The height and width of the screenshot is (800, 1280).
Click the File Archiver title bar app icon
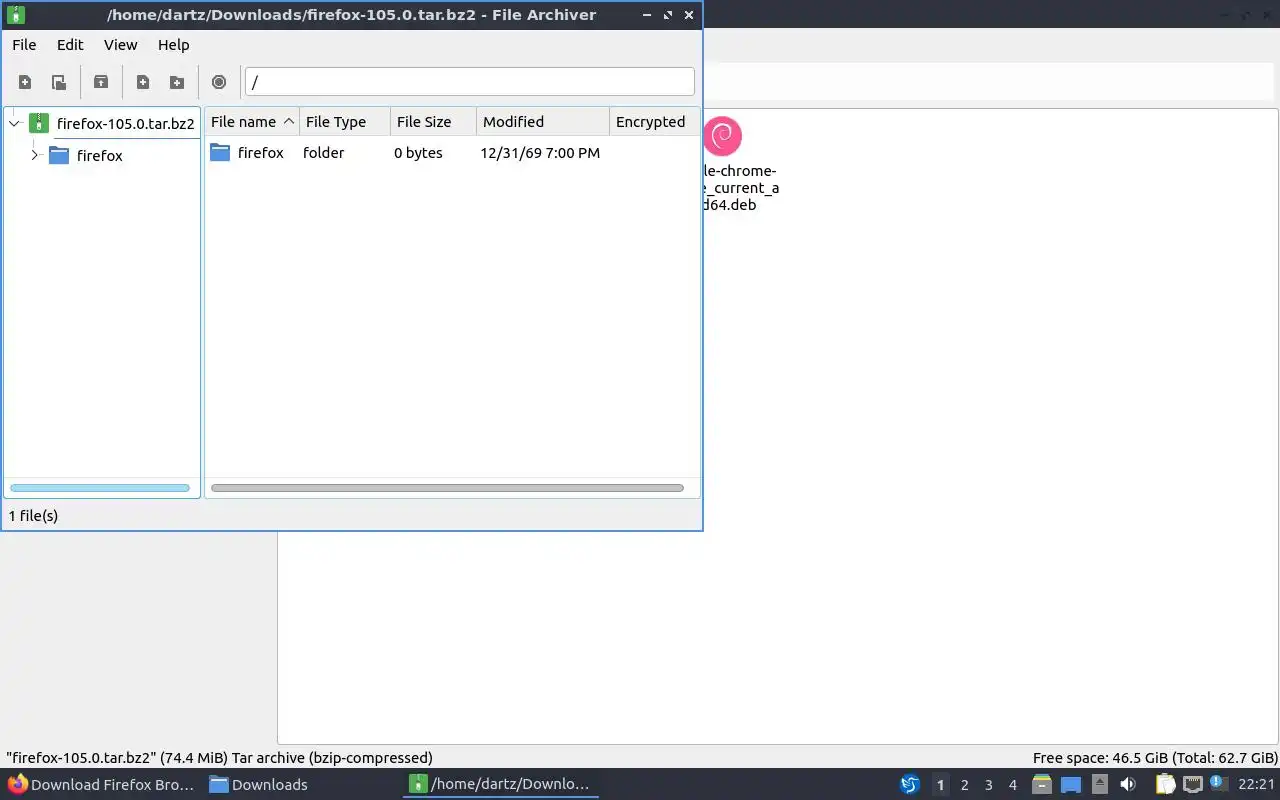15,15
